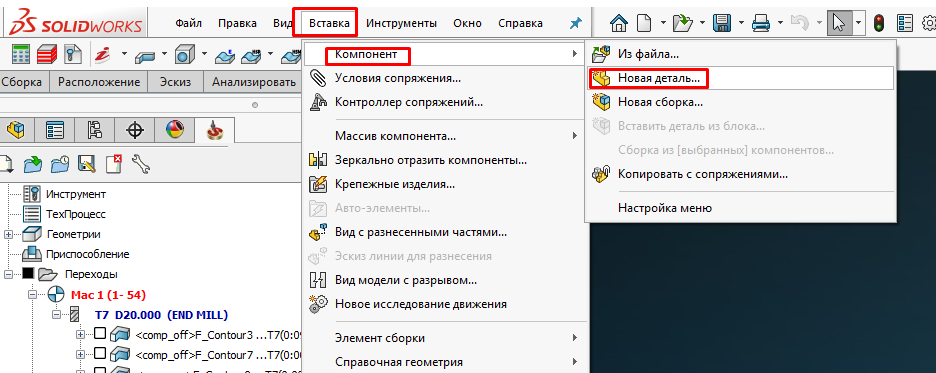Choose Из файла... from submenu
936x373 pixels.
point(740,54)
